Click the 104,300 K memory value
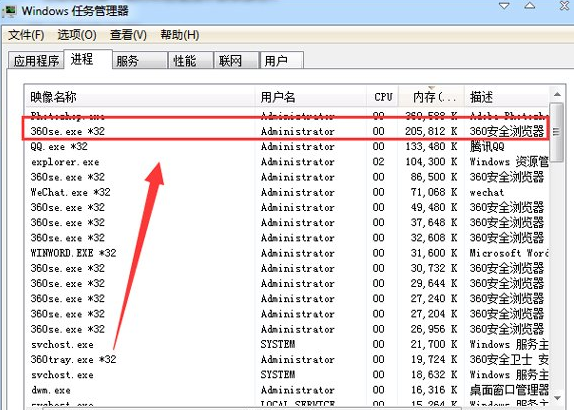574x410 pixels. point(431,162)
